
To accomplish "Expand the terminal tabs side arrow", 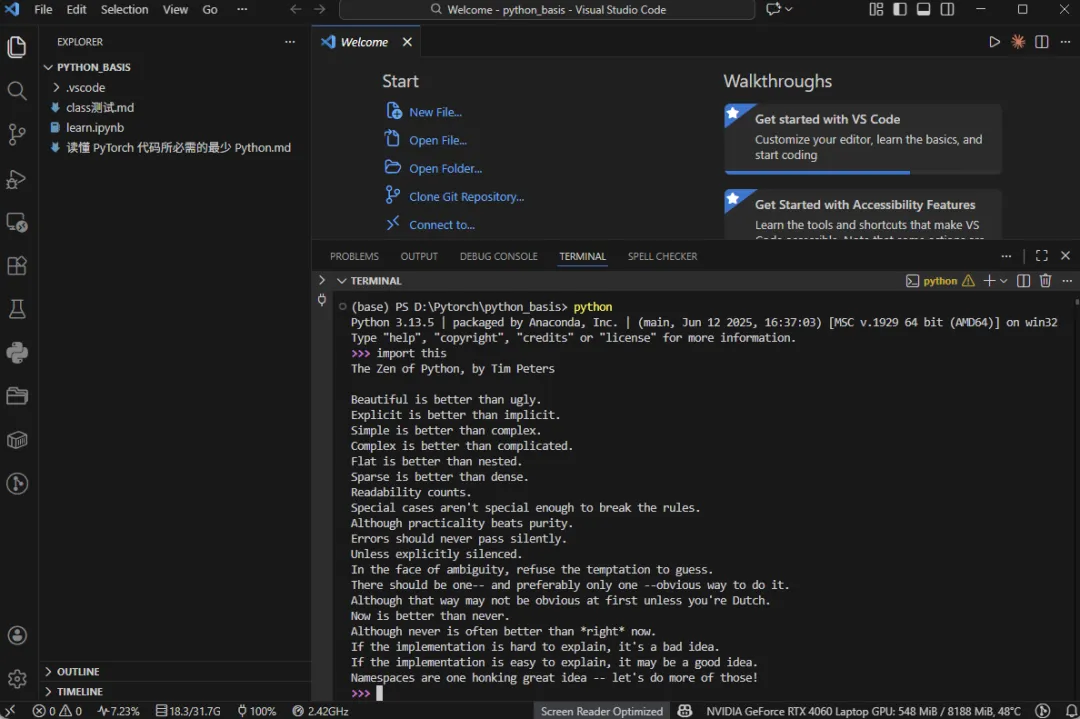I will (x=322, y=280).
